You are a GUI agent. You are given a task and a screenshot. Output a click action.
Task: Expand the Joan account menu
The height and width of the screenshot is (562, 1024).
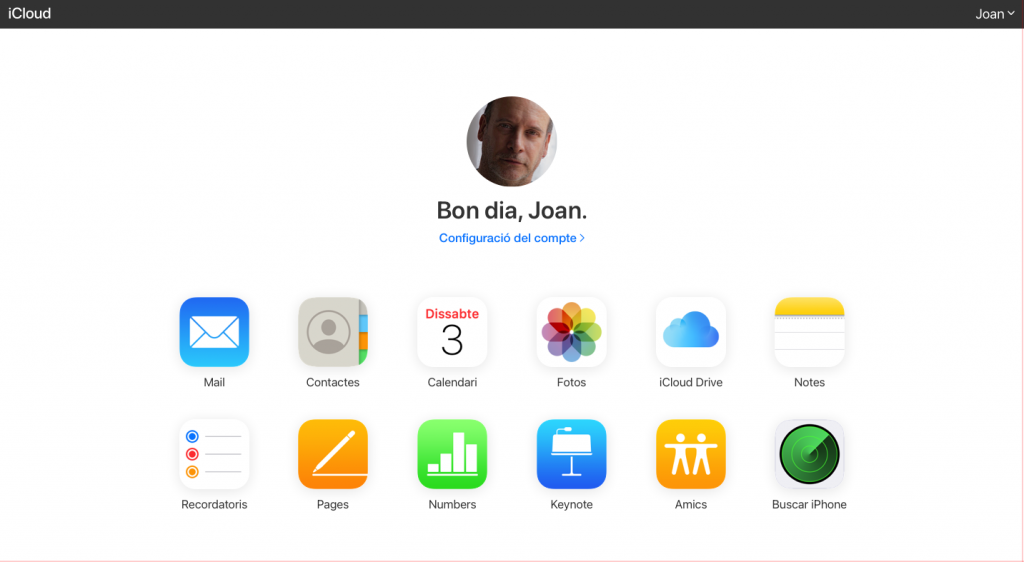pyautogui.click(x=995, y=14)
